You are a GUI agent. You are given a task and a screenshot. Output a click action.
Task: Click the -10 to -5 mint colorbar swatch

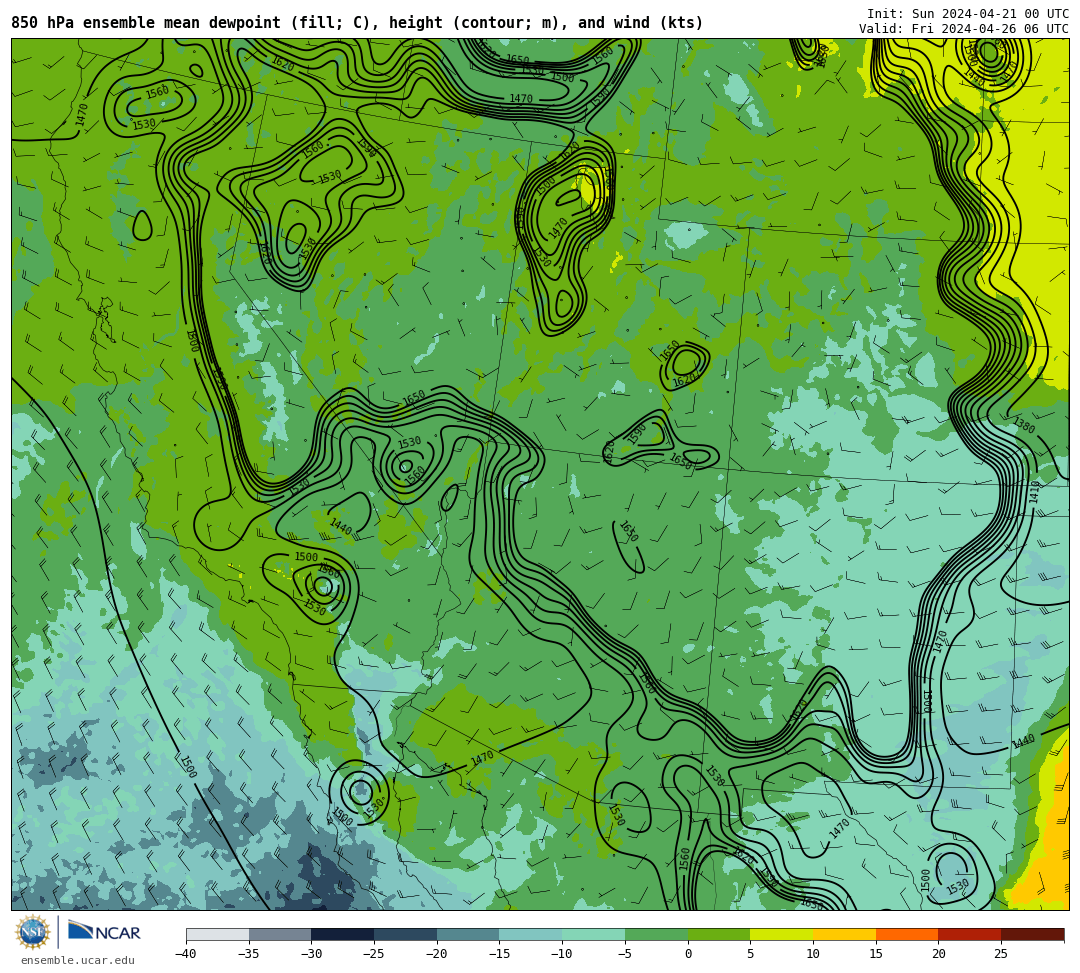tap(594, 934)
